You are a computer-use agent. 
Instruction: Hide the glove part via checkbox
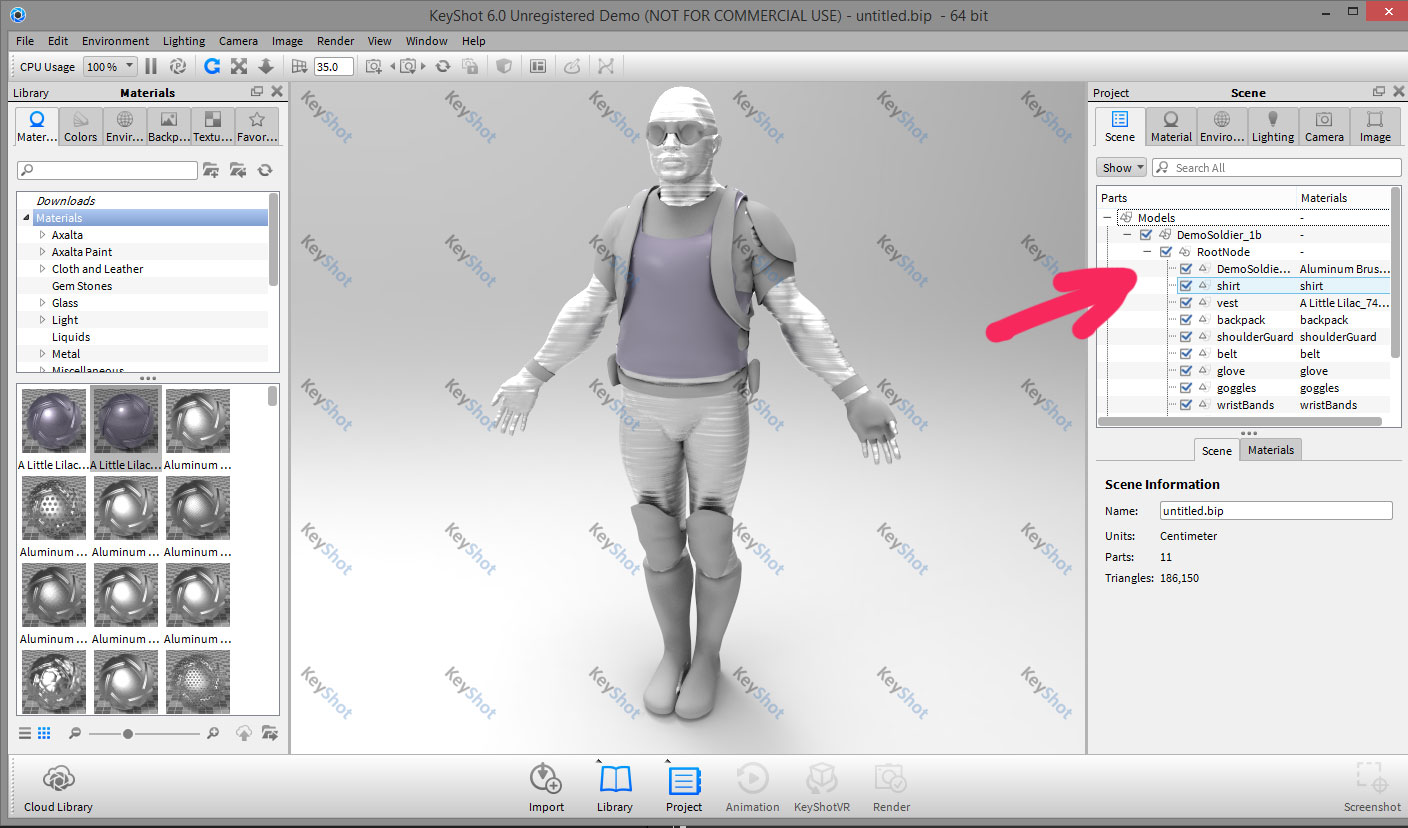[1186, 371]
